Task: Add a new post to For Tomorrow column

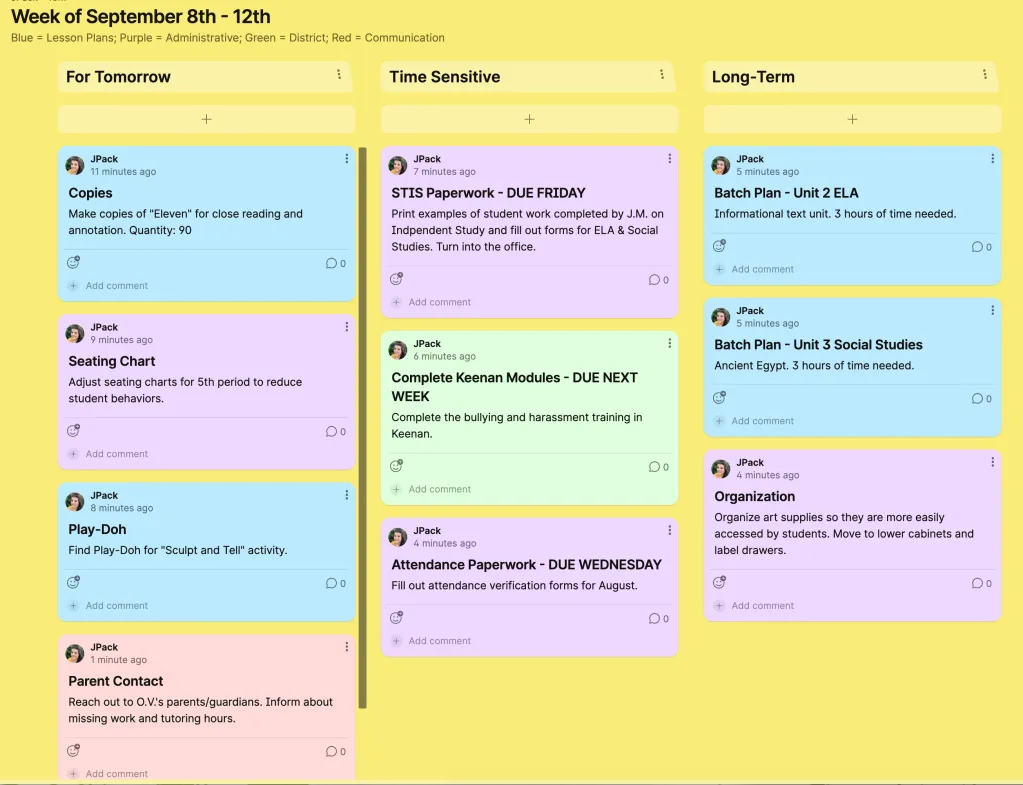Action: [206, 119]
